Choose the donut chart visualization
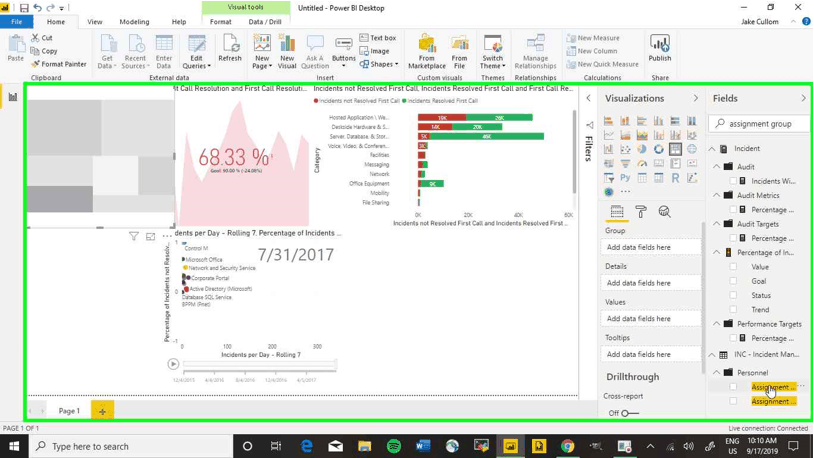Image resolution: width=814 pixels, height=458 pixels. coord(658,149)
